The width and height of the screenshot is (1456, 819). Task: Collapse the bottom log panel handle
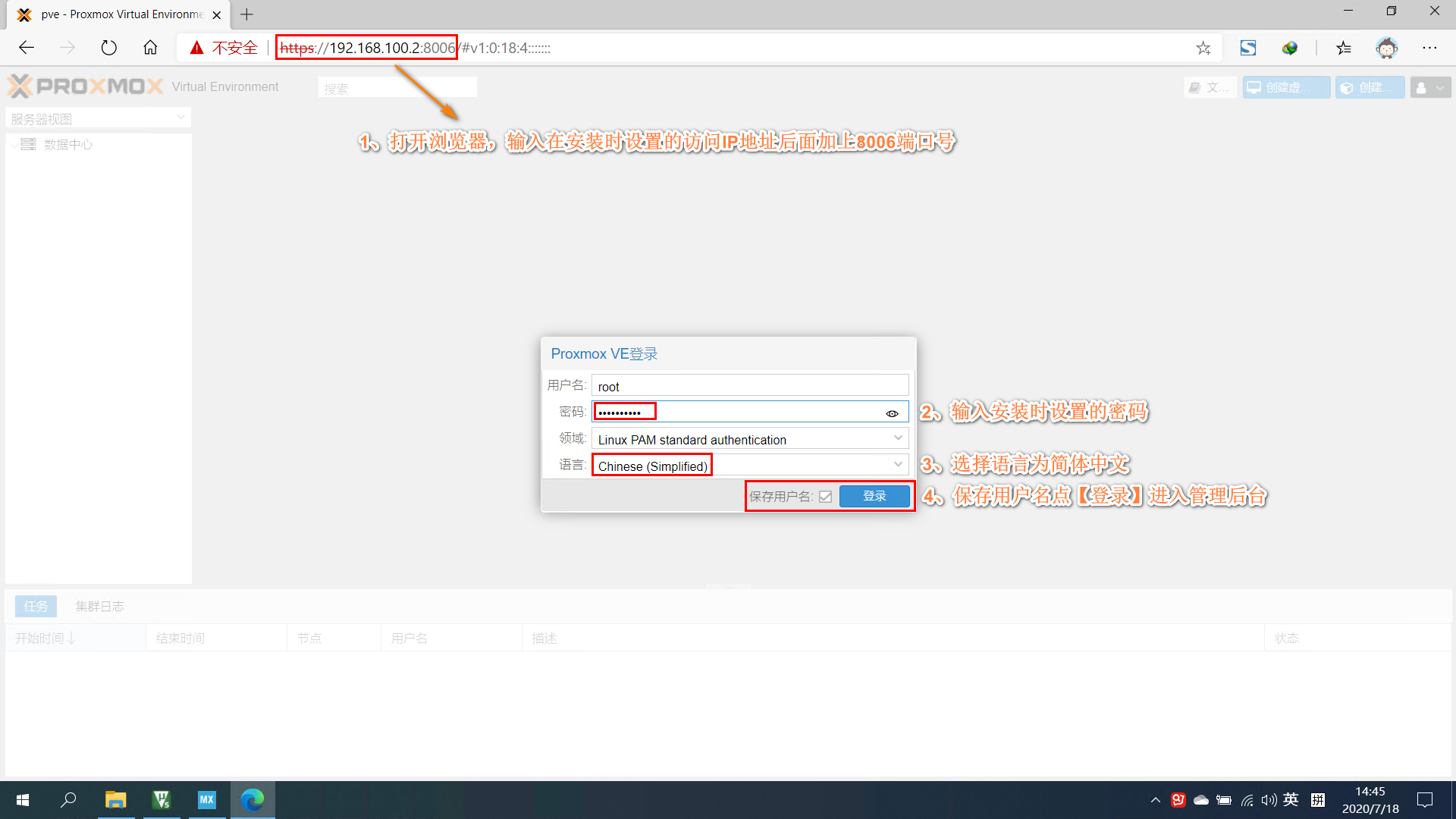click(728, 586)
